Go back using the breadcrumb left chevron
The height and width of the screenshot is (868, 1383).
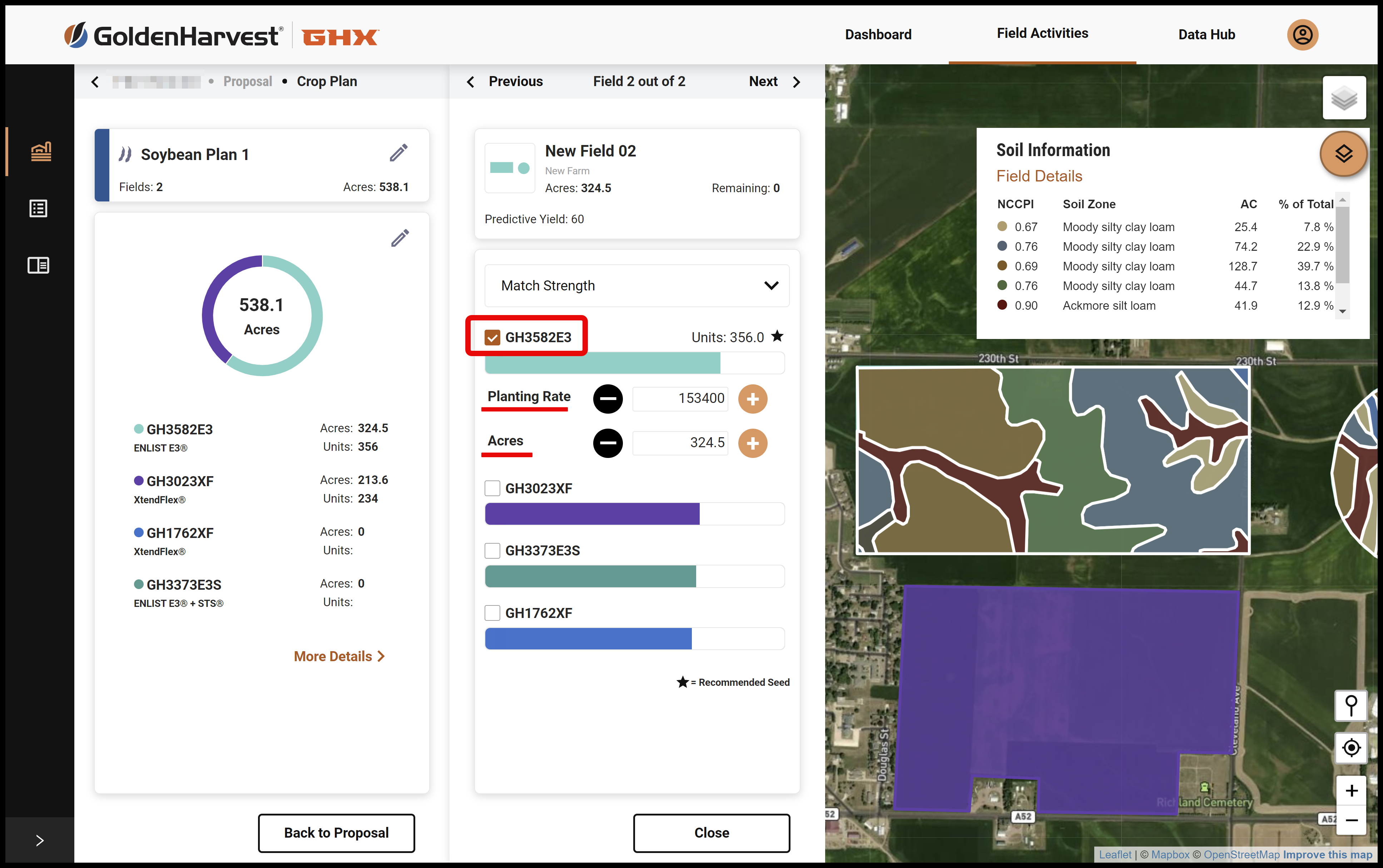click(95, 82)
